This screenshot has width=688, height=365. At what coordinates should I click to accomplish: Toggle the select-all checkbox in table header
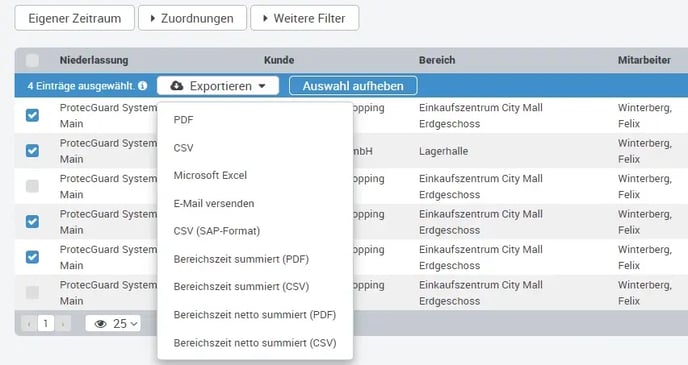(x=32, y=60)
